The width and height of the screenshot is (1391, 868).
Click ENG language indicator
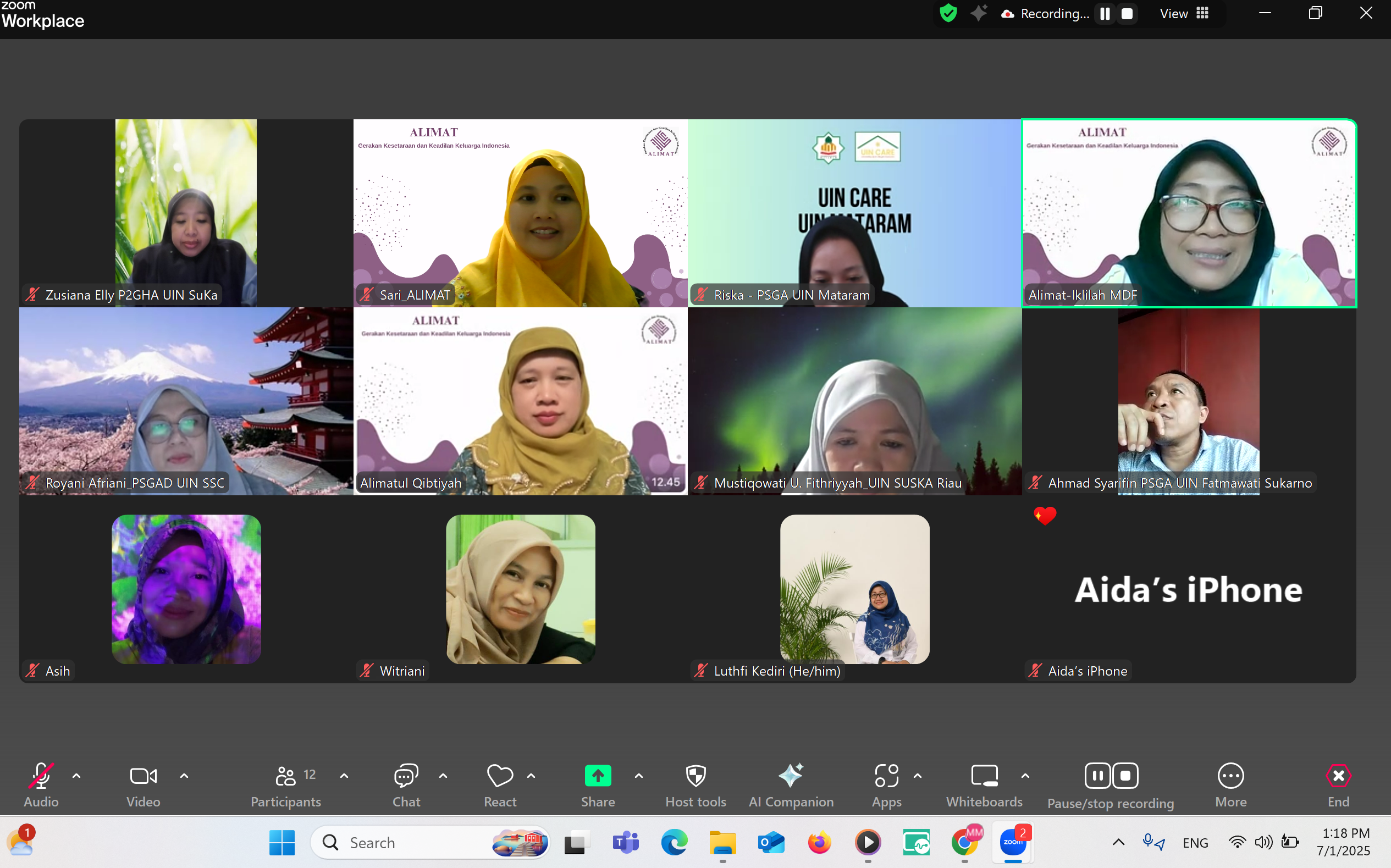[1195, 842]
